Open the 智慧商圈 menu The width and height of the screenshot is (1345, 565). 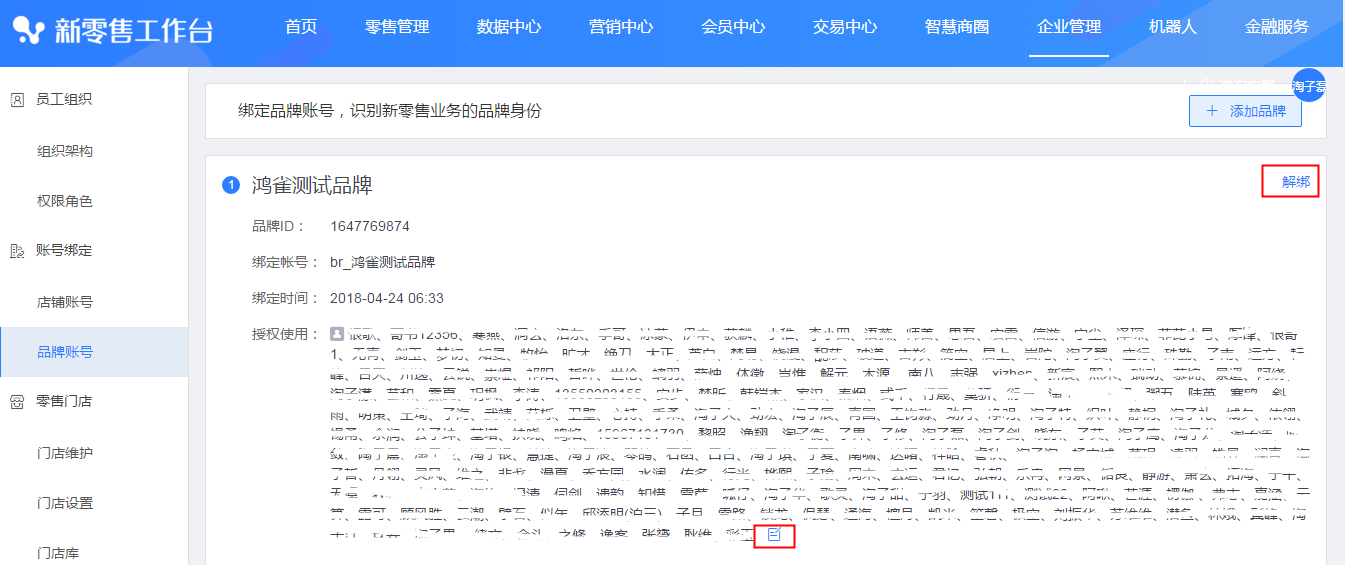(x=957, y=27)
